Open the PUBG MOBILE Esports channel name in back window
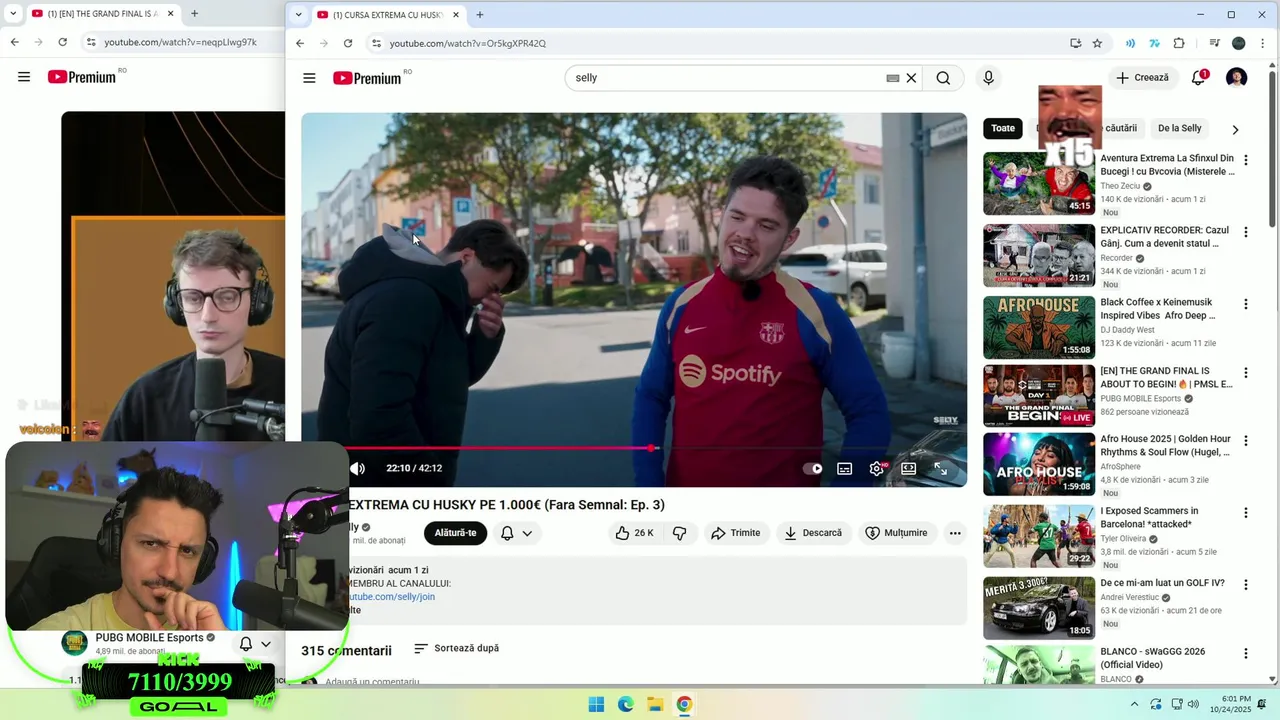1280x720 pixels. click(149, 638)
